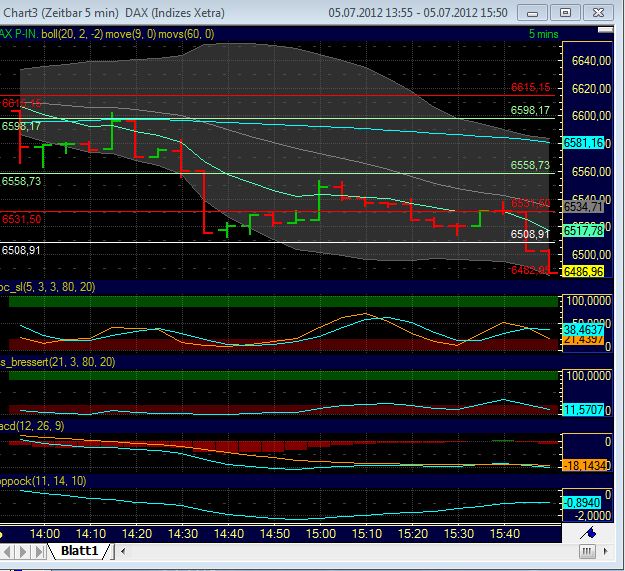Screen dimensions: 625x571
Task: Click the 6560,00 price axis value
Action: click(591, 172)
